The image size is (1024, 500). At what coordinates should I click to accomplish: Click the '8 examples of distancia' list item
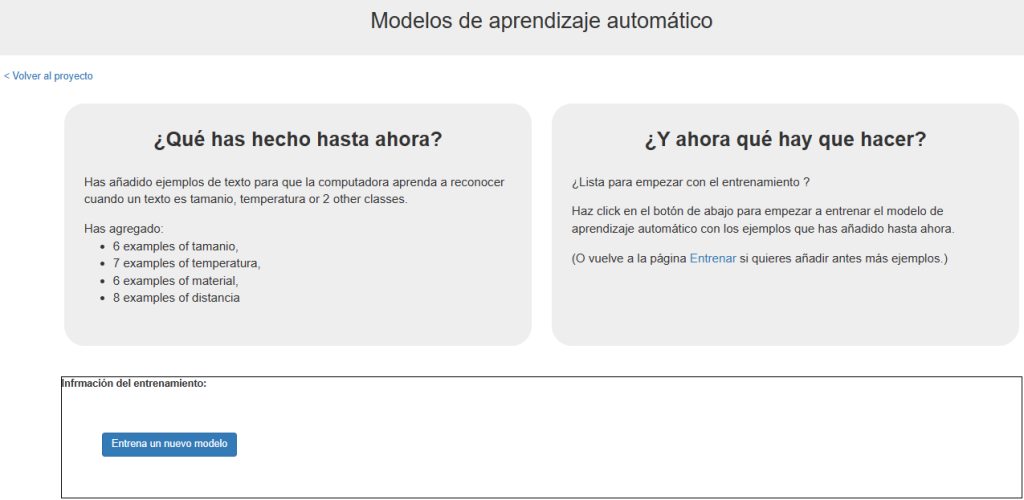(x=176, y=297)
